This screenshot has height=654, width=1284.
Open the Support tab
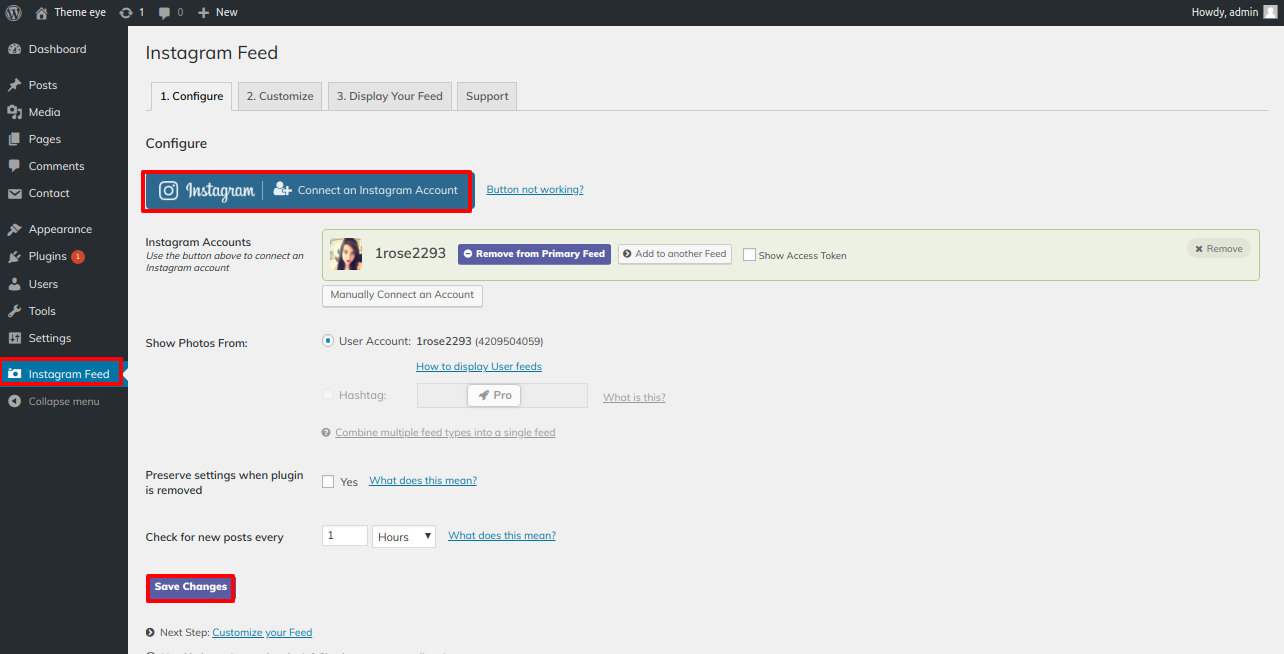[487, 96]
